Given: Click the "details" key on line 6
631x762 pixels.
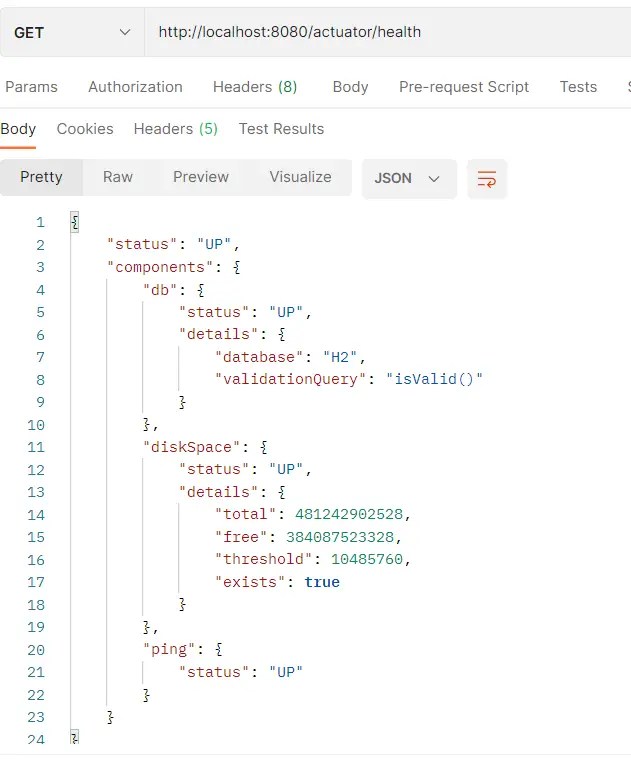Looking at the screenshot, I should [x=218, y=334].
